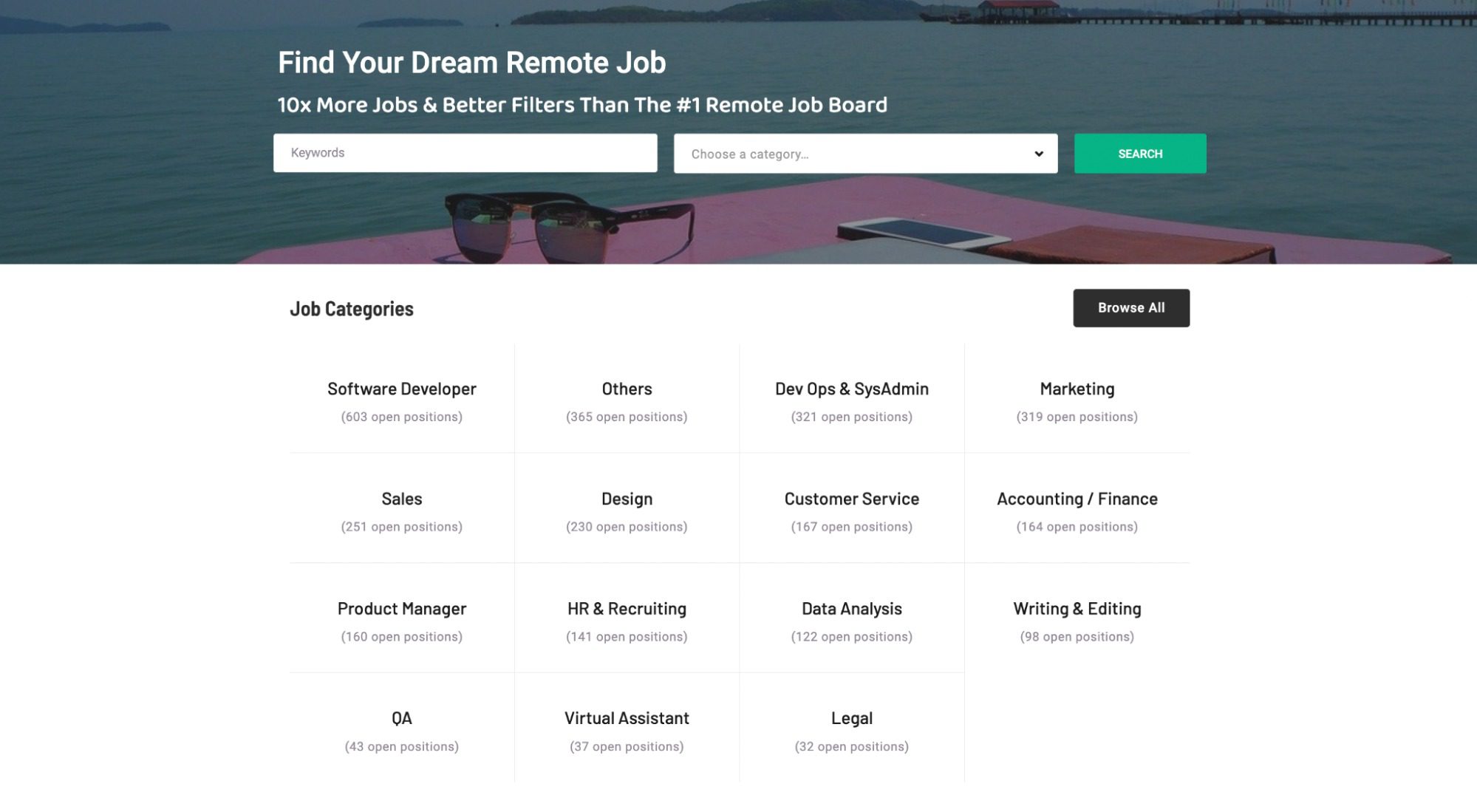View QA job openings
1477x812 pixels.
point(401,717)
